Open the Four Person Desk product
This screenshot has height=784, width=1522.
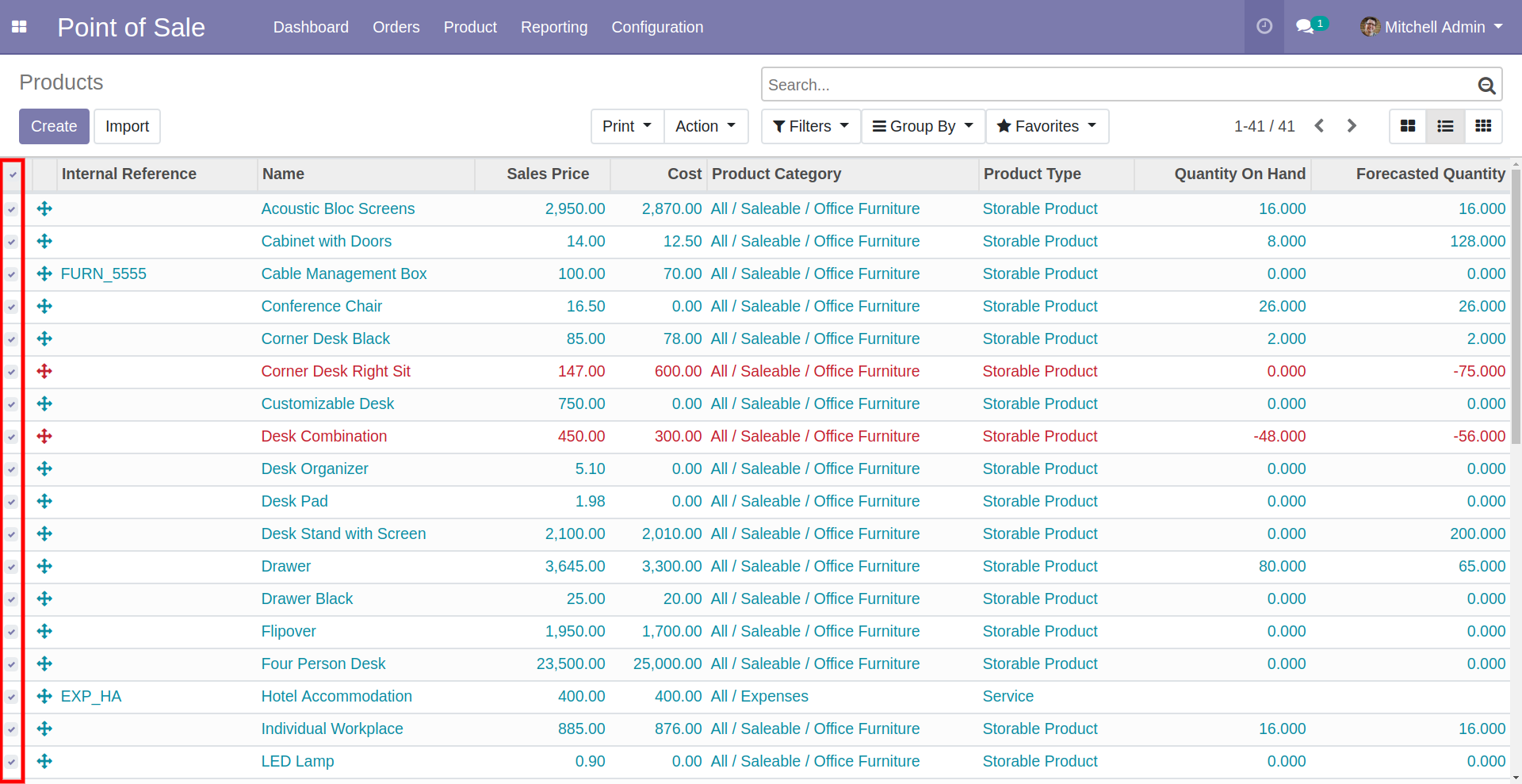(x=323, y=664)
